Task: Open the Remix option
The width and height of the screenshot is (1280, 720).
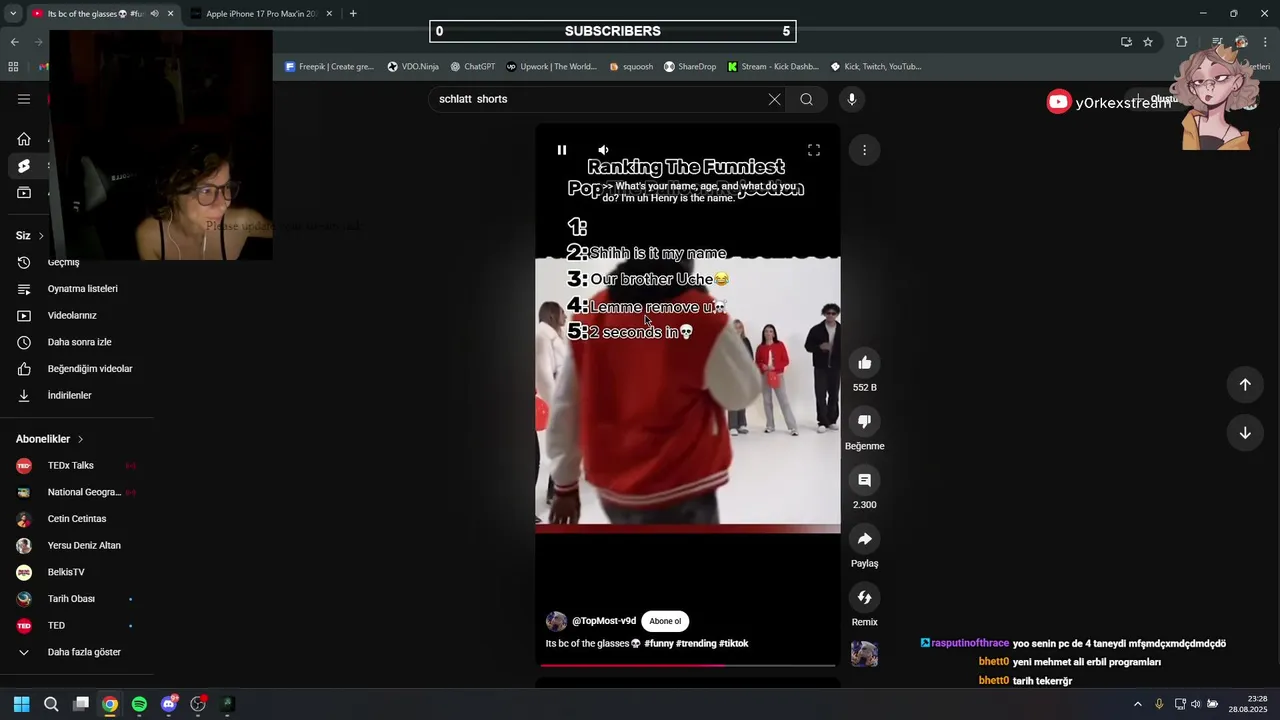Action: pos(865,597)
